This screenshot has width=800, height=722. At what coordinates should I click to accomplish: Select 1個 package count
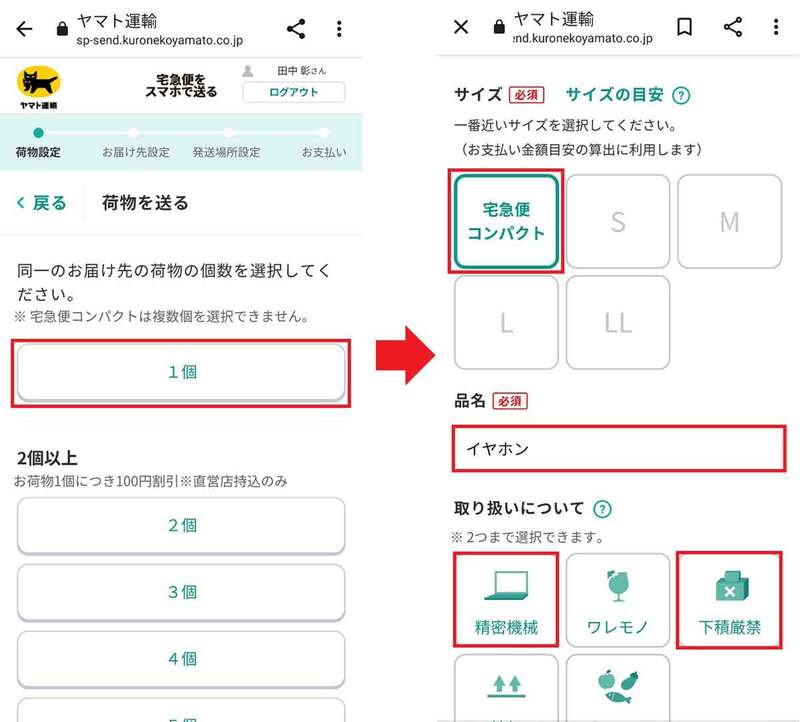click(x=181, y=372)
